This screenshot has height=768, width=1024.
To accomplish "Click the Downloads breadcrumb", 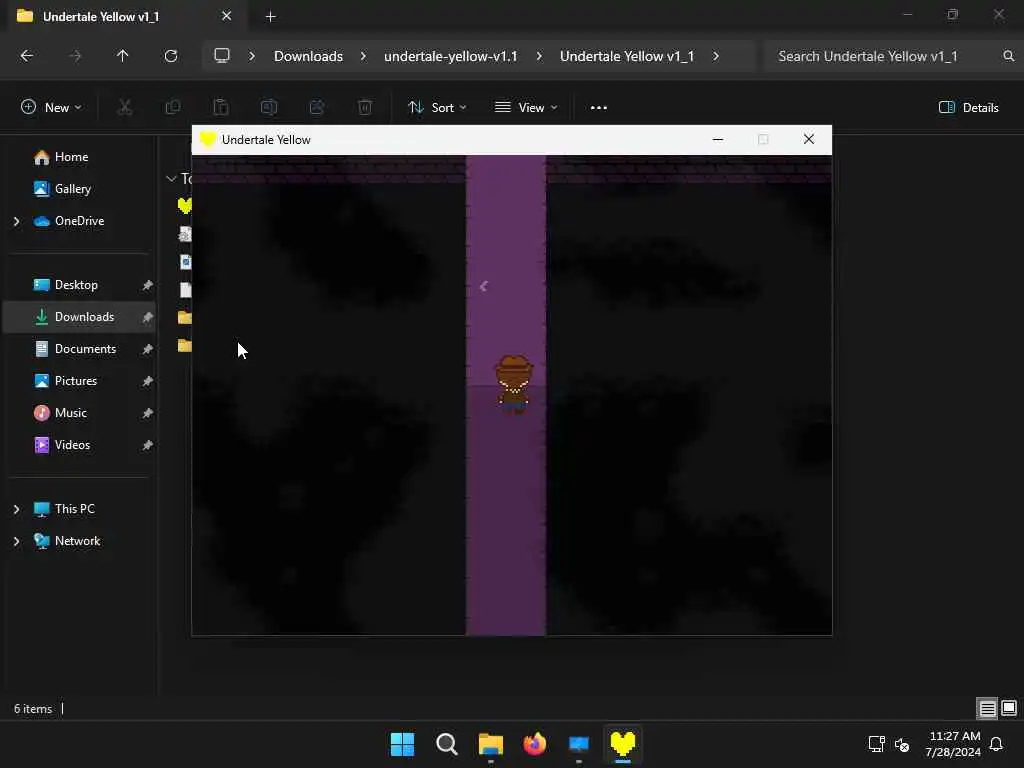I will click(x=308, y=56).
